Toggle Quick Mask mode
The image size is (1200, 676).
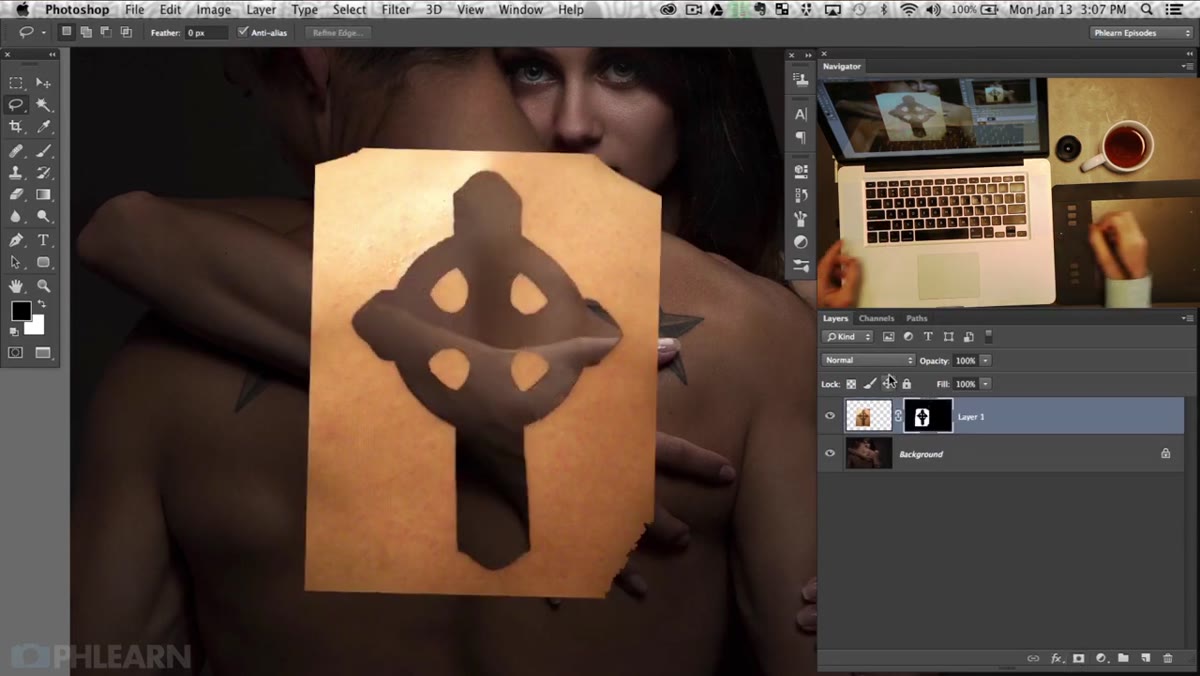(16, 352)
